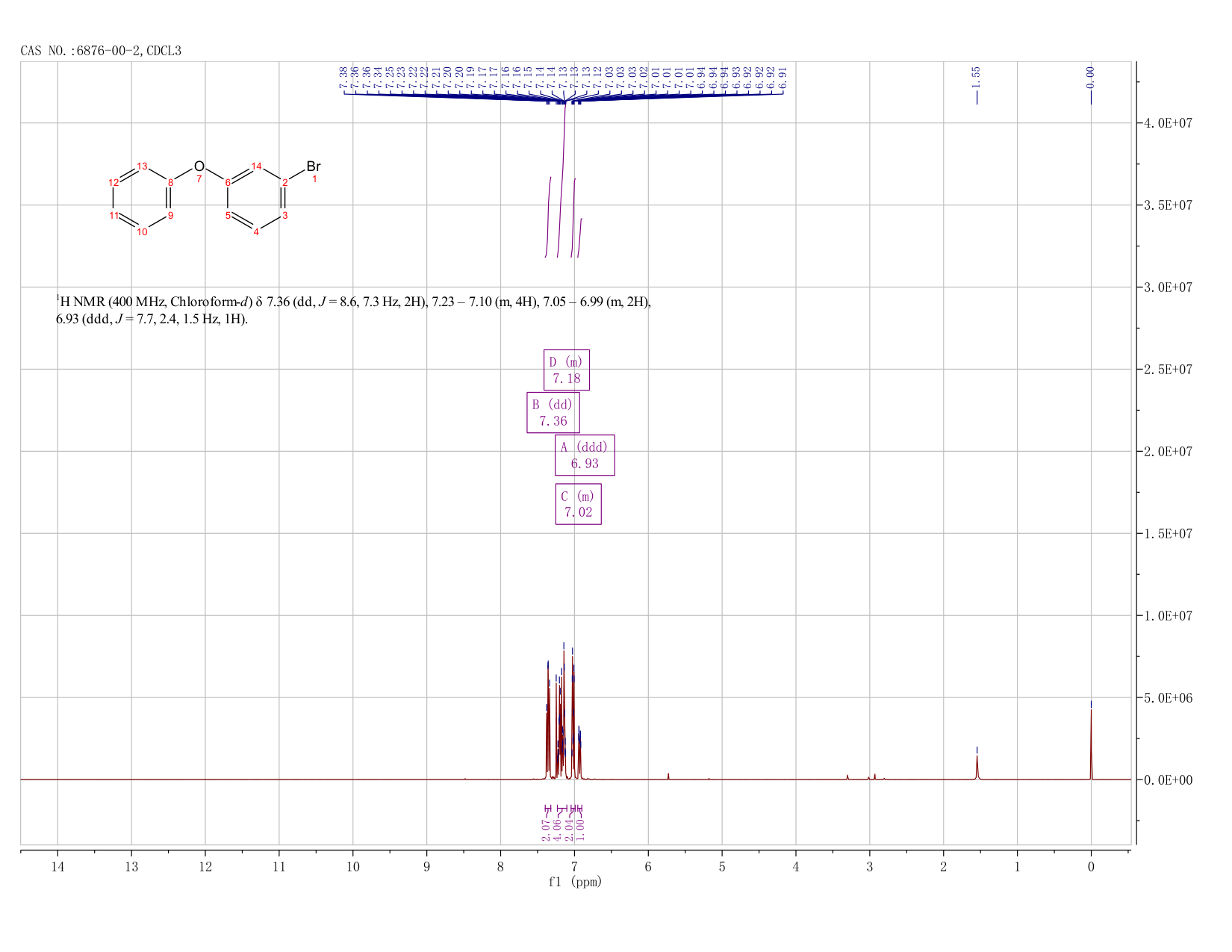The height and width of the screenshot is (952, 1232).
Task: Click the integral value 4.06
Action: (557, 830)
